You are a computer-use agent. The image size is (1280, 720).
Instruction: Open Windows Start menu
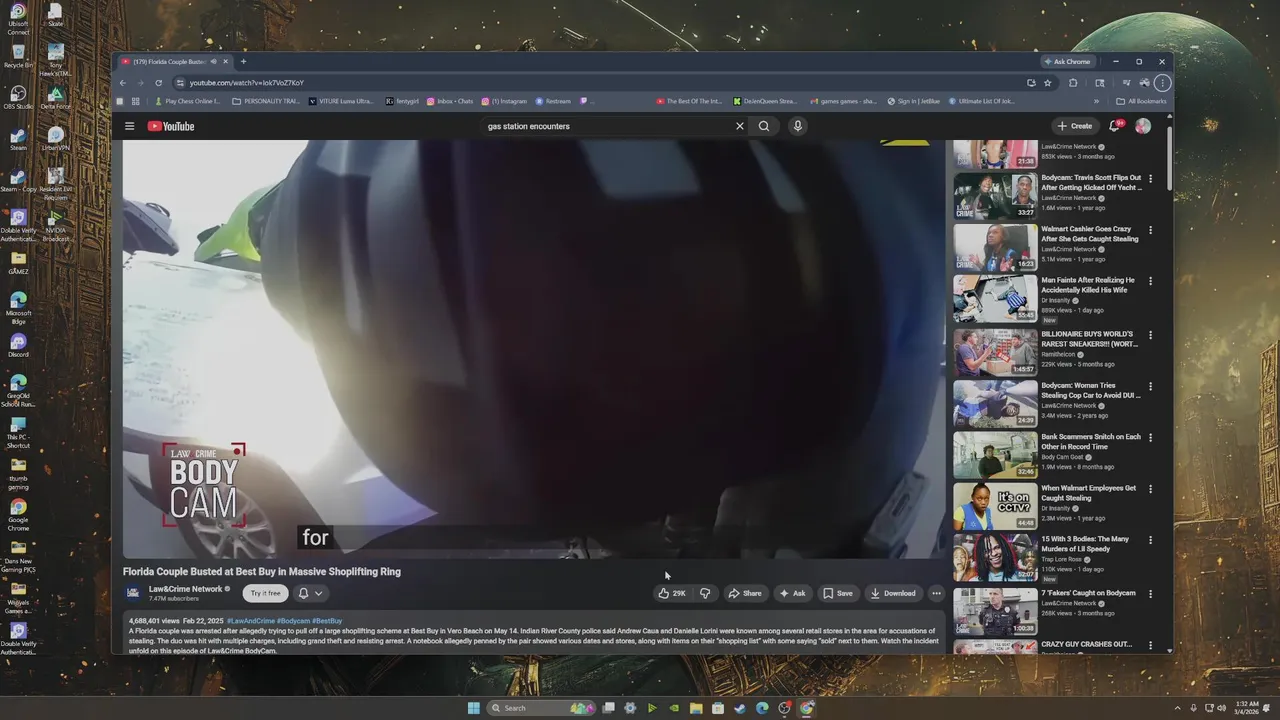[x=473, y=708]
